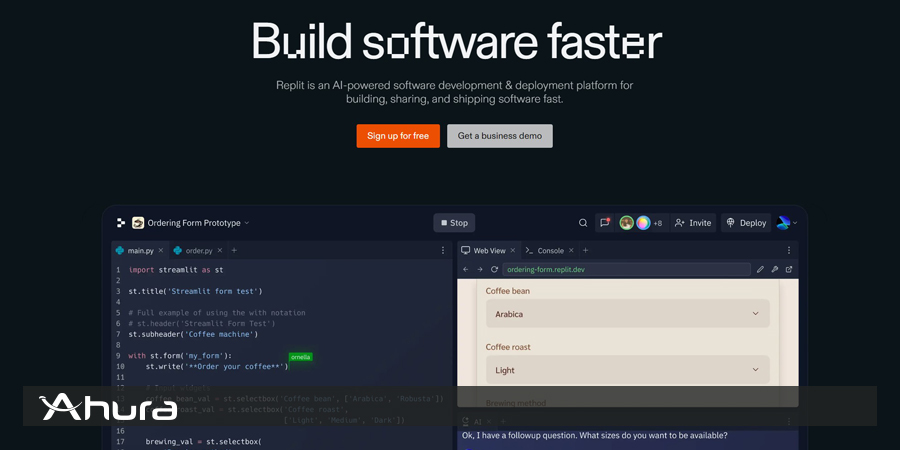Open the Coffee bean Arabica dropdown
900x450 pixels.
(627, 314)
